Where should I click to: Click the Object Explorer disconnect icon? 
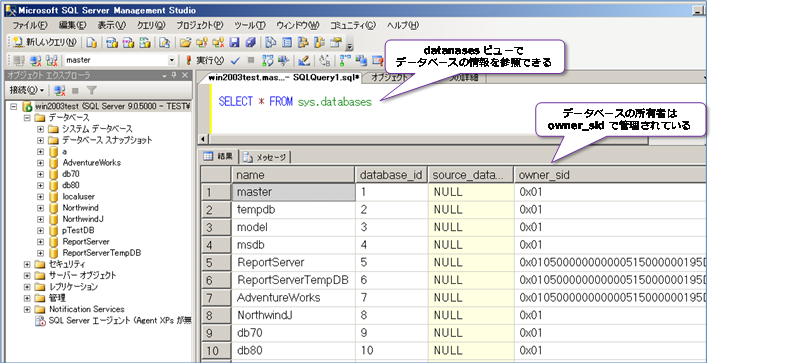(x=60, y=90)
